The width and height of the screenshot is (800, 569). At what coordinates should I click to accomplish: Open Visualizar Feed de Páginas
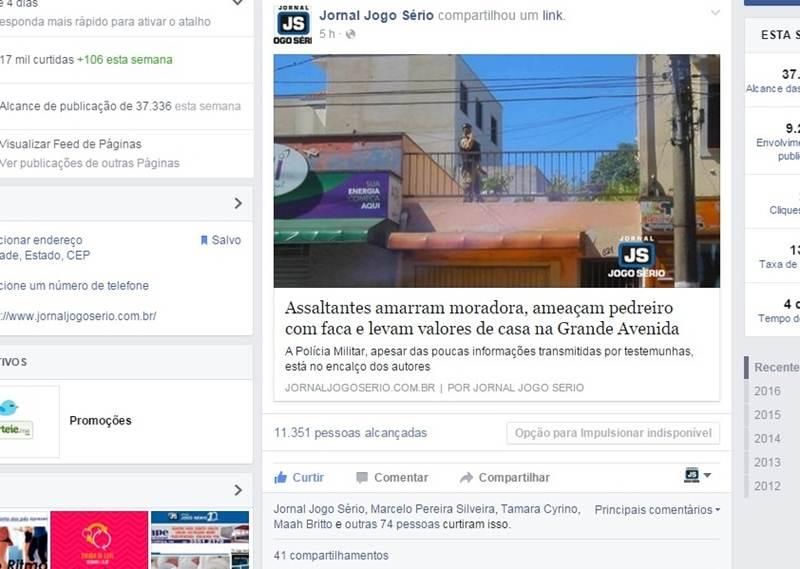point(70,144)
